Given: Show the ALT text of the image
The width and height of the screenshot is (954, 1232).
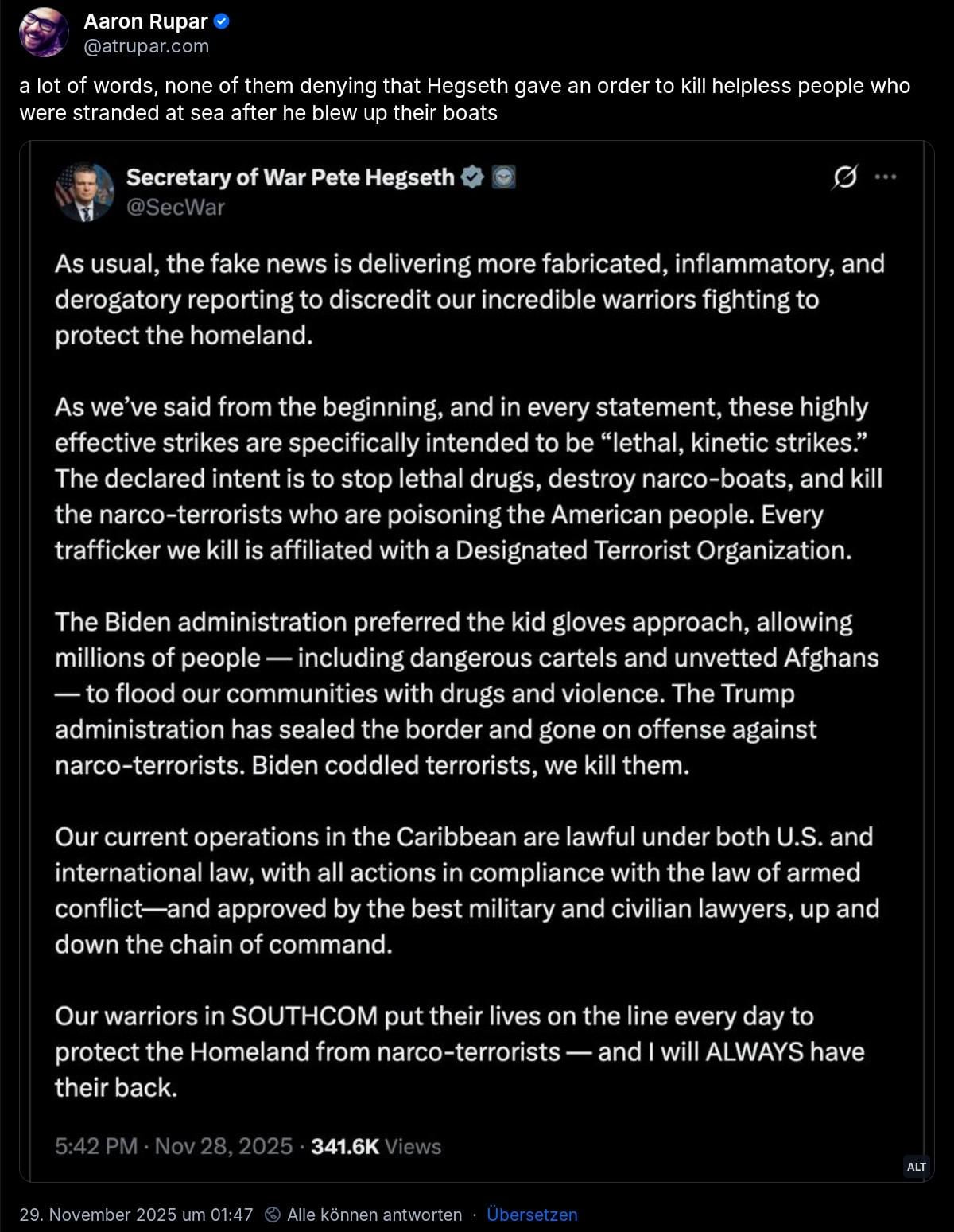Looking at the screenshot, I should coord(916,1166).
